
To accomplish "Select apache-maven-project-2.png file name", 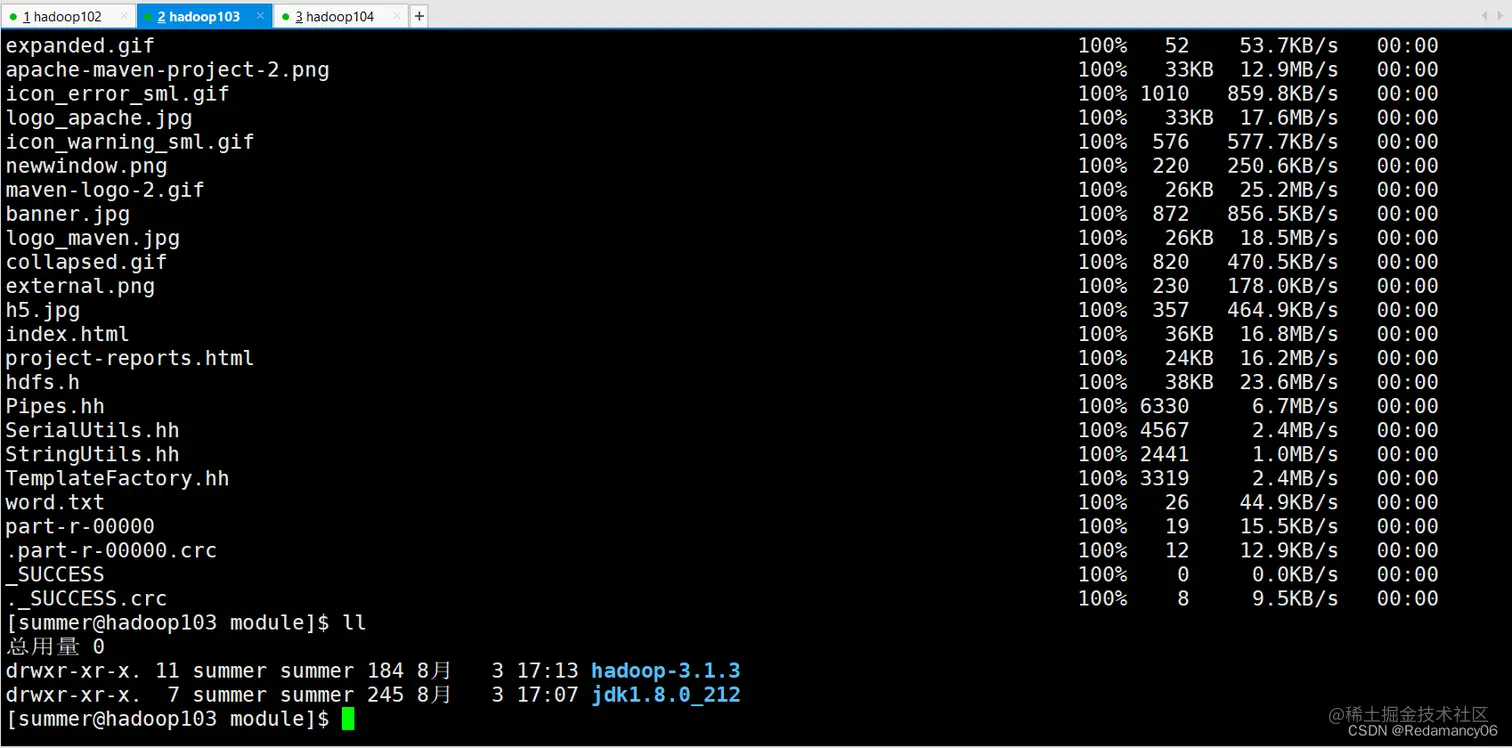I will (167, 69).
